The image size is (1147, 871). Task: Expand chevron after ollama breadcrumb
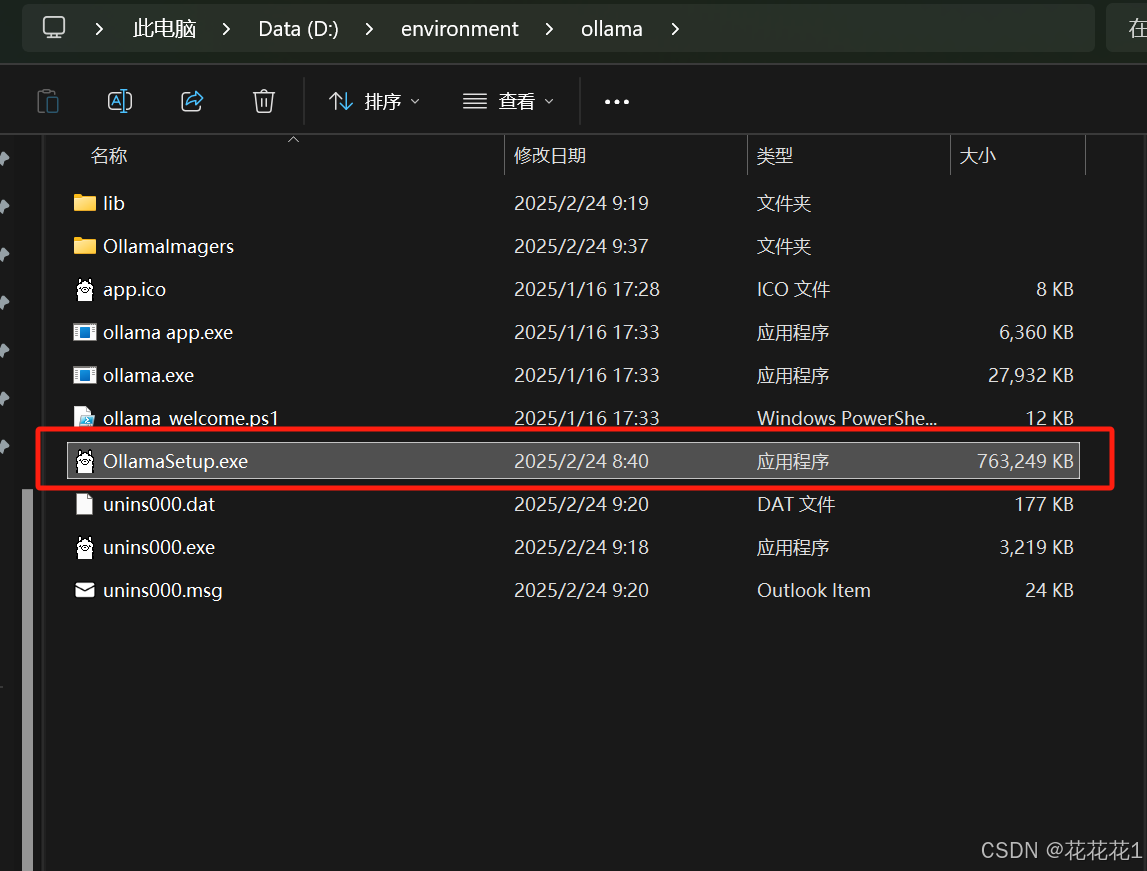tap(674, 29)
